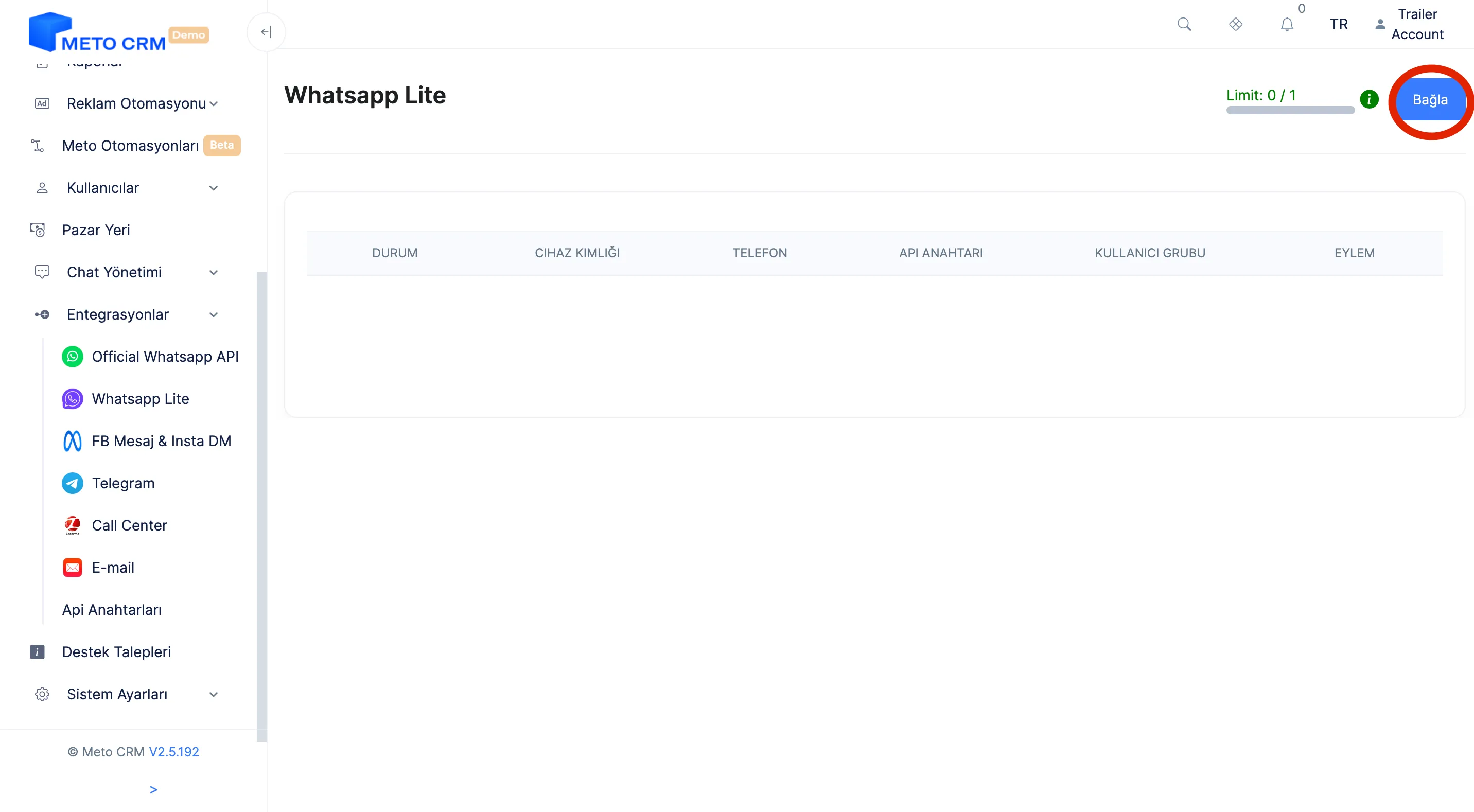The image size is (1474, 812).
Task: Click the Kullanıcılar person icon
Action: (42, 188)
